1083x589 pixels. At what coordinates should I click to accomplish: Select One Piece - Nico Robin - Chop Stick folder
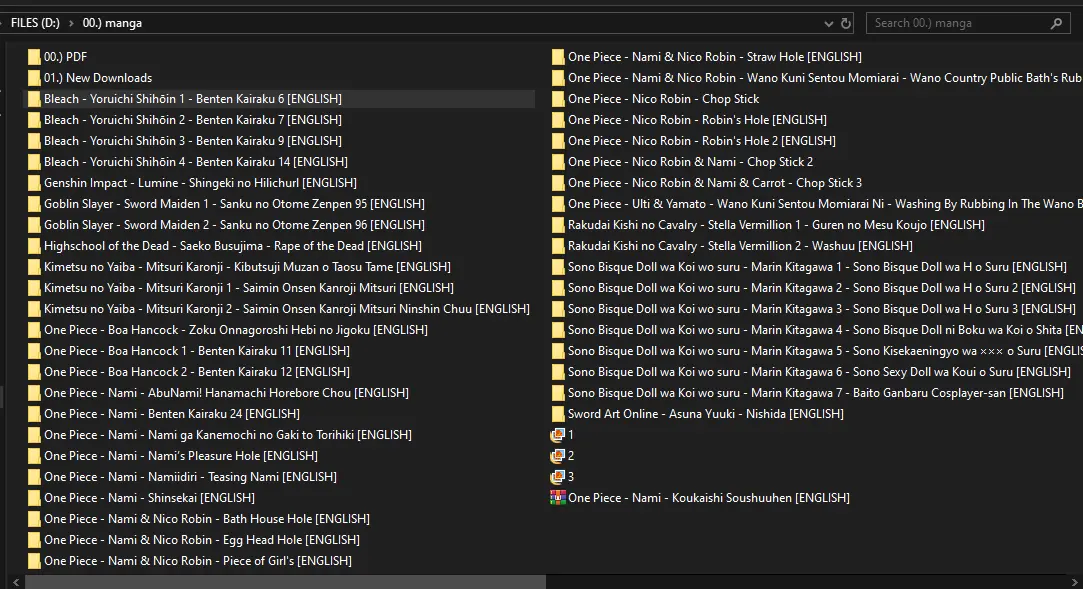point(655,99)
